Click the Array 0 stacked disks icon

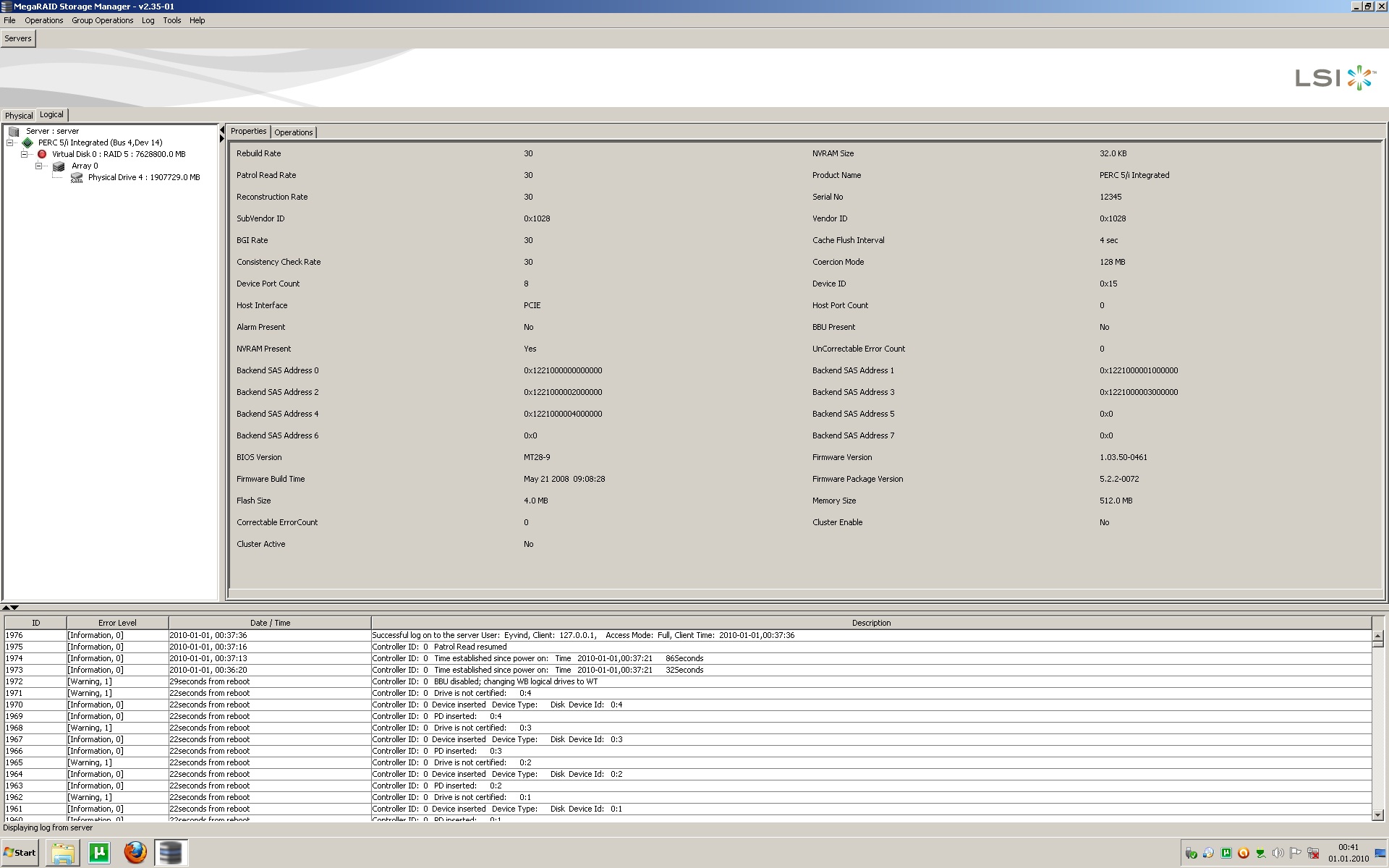59,166
